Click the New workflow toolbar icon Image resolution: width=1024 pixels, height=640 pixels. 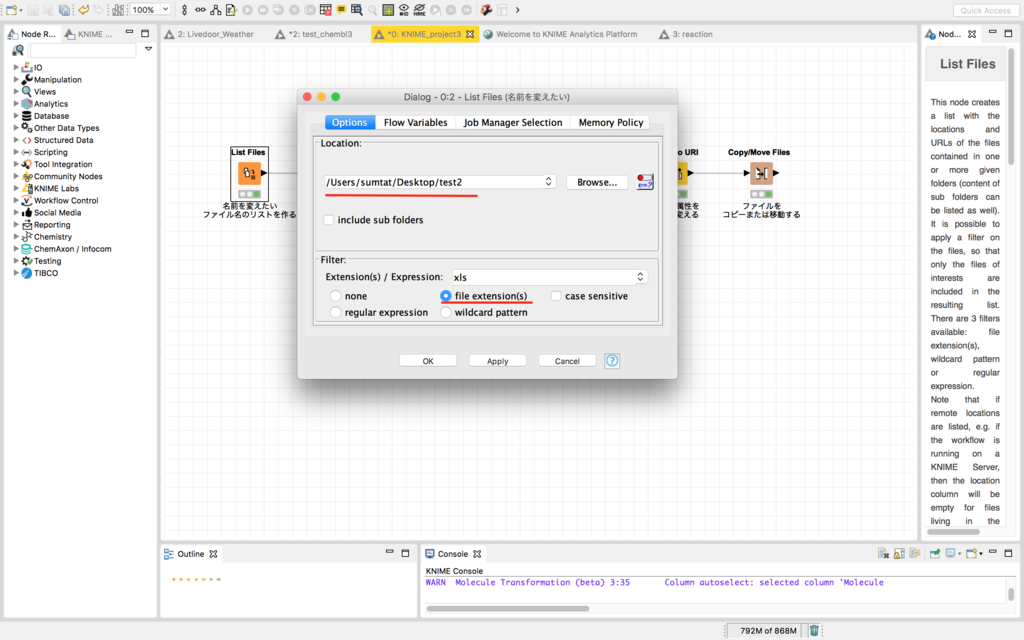pyautogui.click(x=11, y=10)
